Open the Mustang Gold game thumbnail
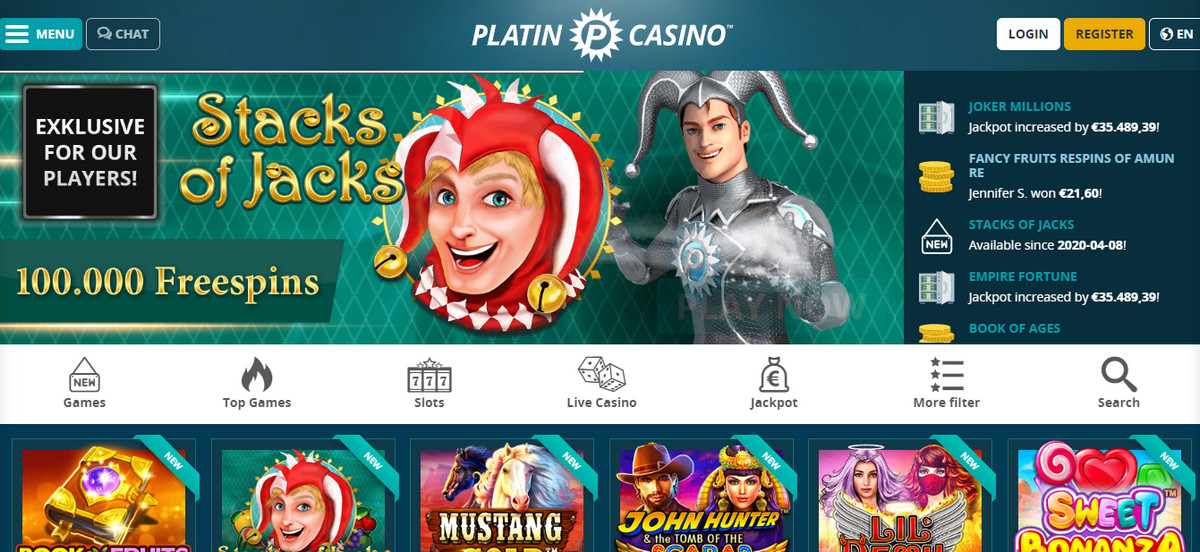The image size is (1200, 552). 500,496
